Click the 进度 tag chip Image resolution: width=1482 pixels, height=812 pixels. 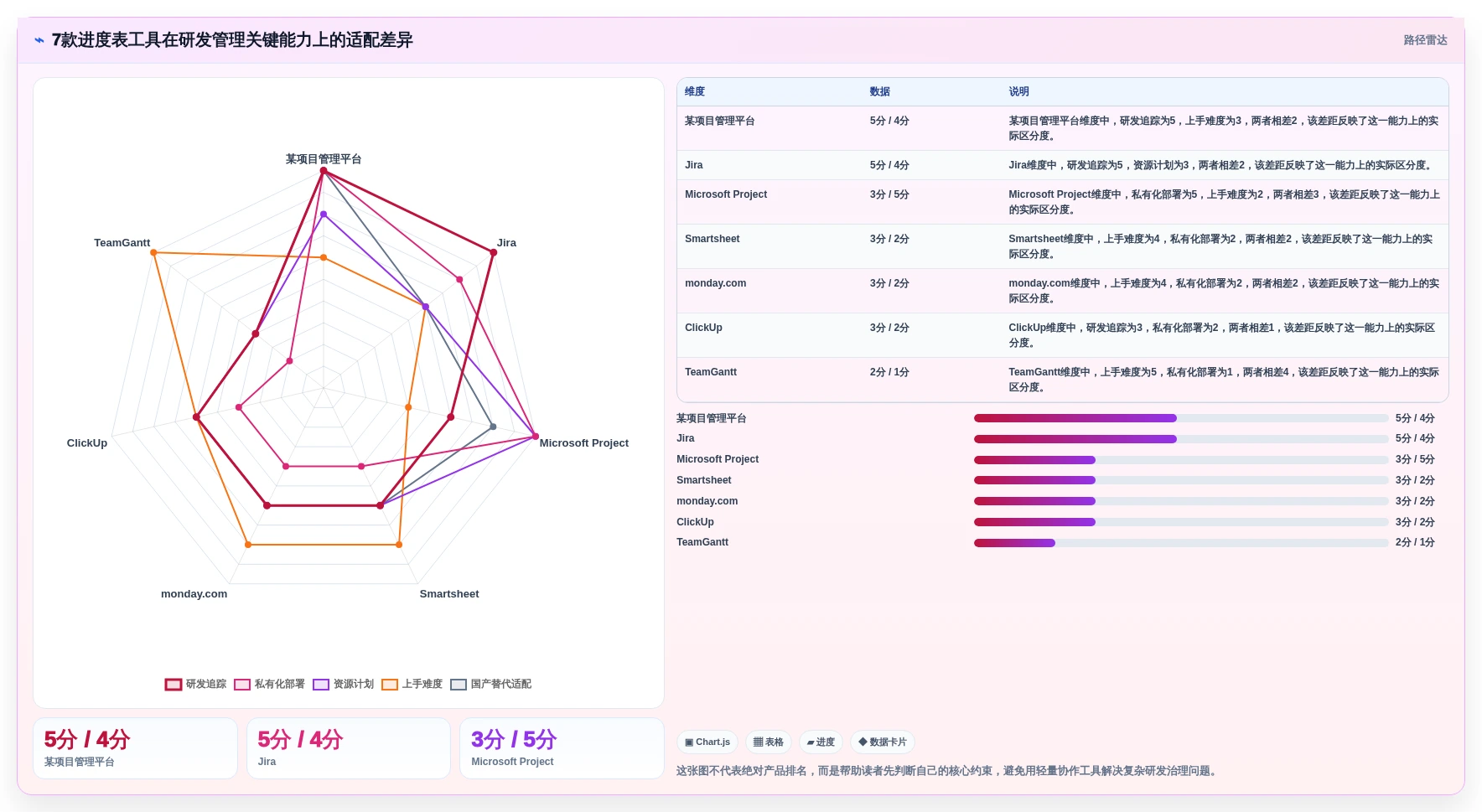point(821,742)
